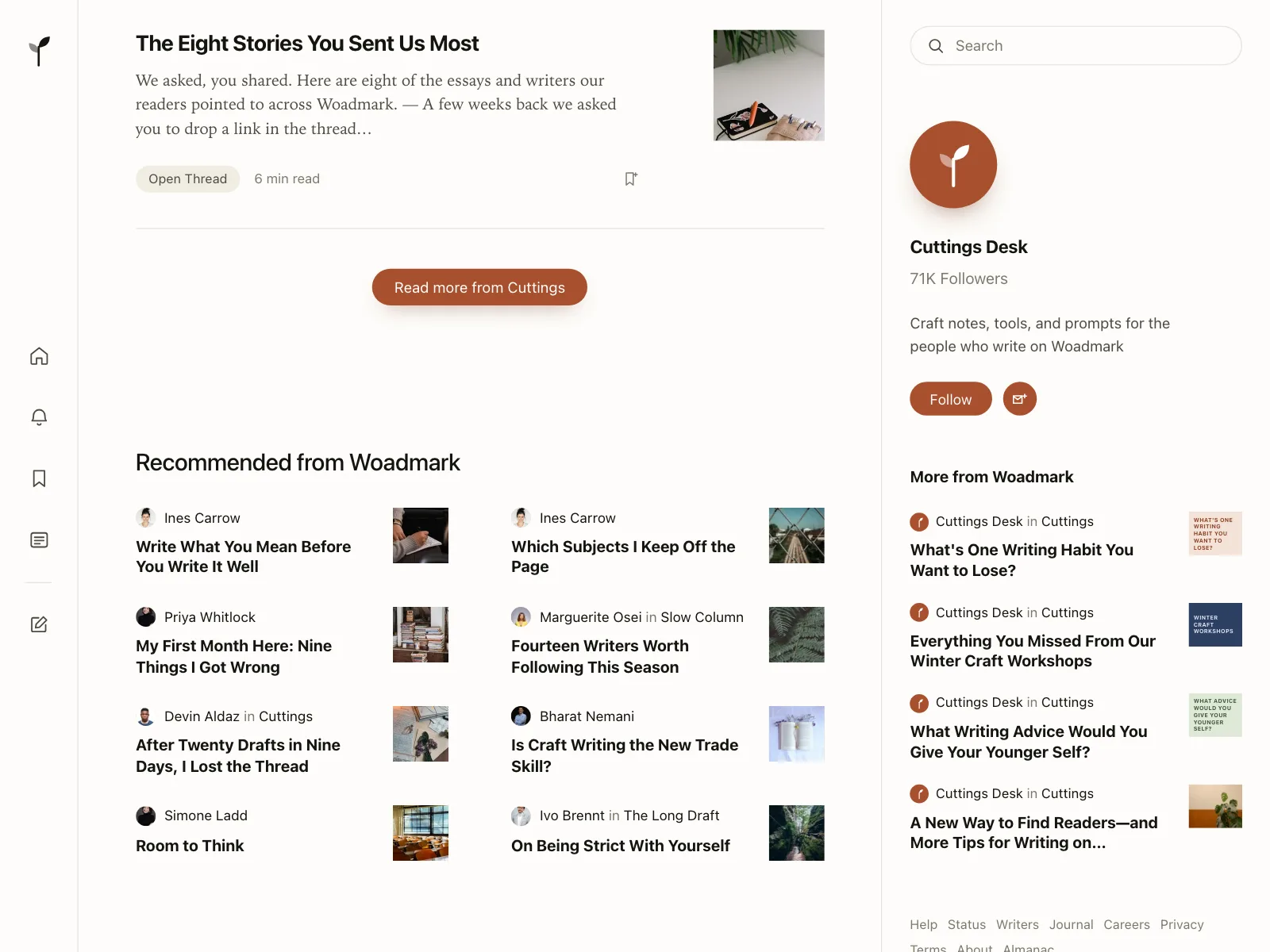Screen dimensions: 1270x952
Task: Open the stories icon in sidebar
Action: click(39, 540)
